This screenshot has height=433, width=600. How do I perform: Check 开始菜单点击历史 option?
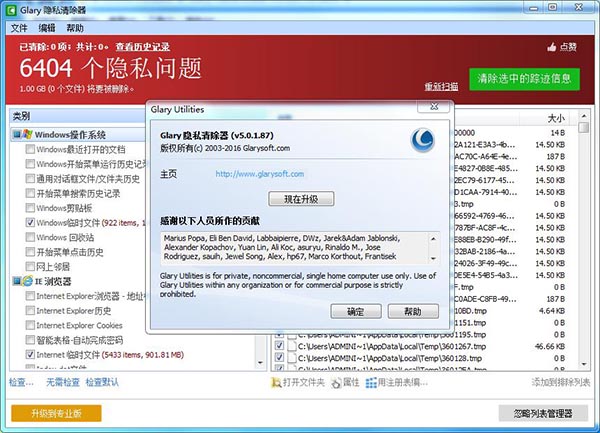[30, 252]
